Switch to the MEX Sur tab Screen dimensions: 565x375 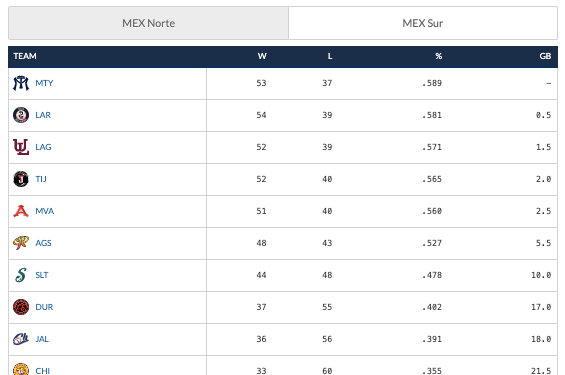click(x=423, y=23)
